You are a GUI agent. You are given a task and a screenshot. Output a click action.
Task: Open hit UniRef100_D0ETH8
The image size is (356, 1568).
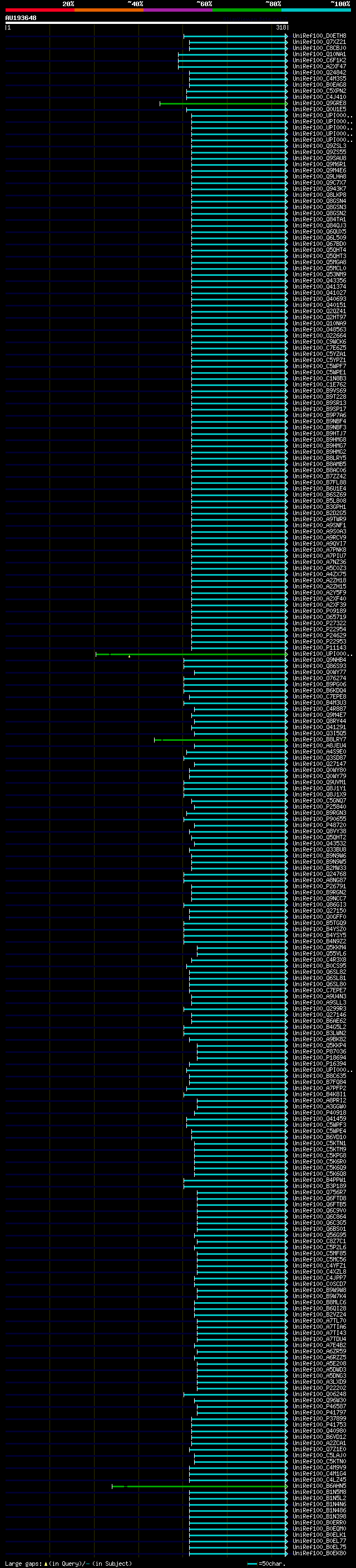pyautogui.click(x=319, y=36)
